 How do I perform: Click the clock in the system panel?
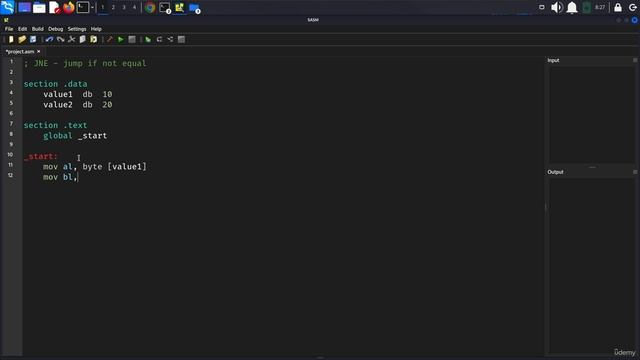click(600, 7)
